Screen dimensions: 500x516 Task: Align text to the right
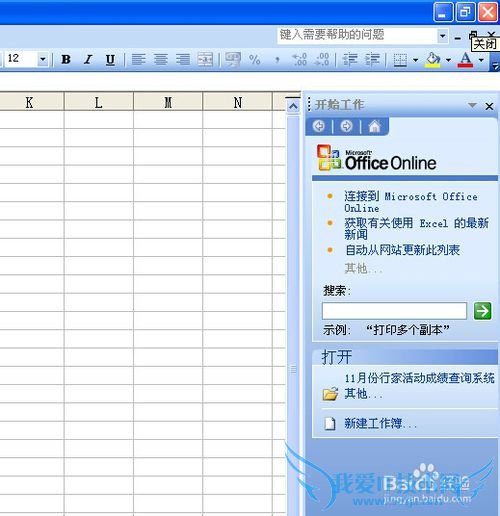[183, 60]
